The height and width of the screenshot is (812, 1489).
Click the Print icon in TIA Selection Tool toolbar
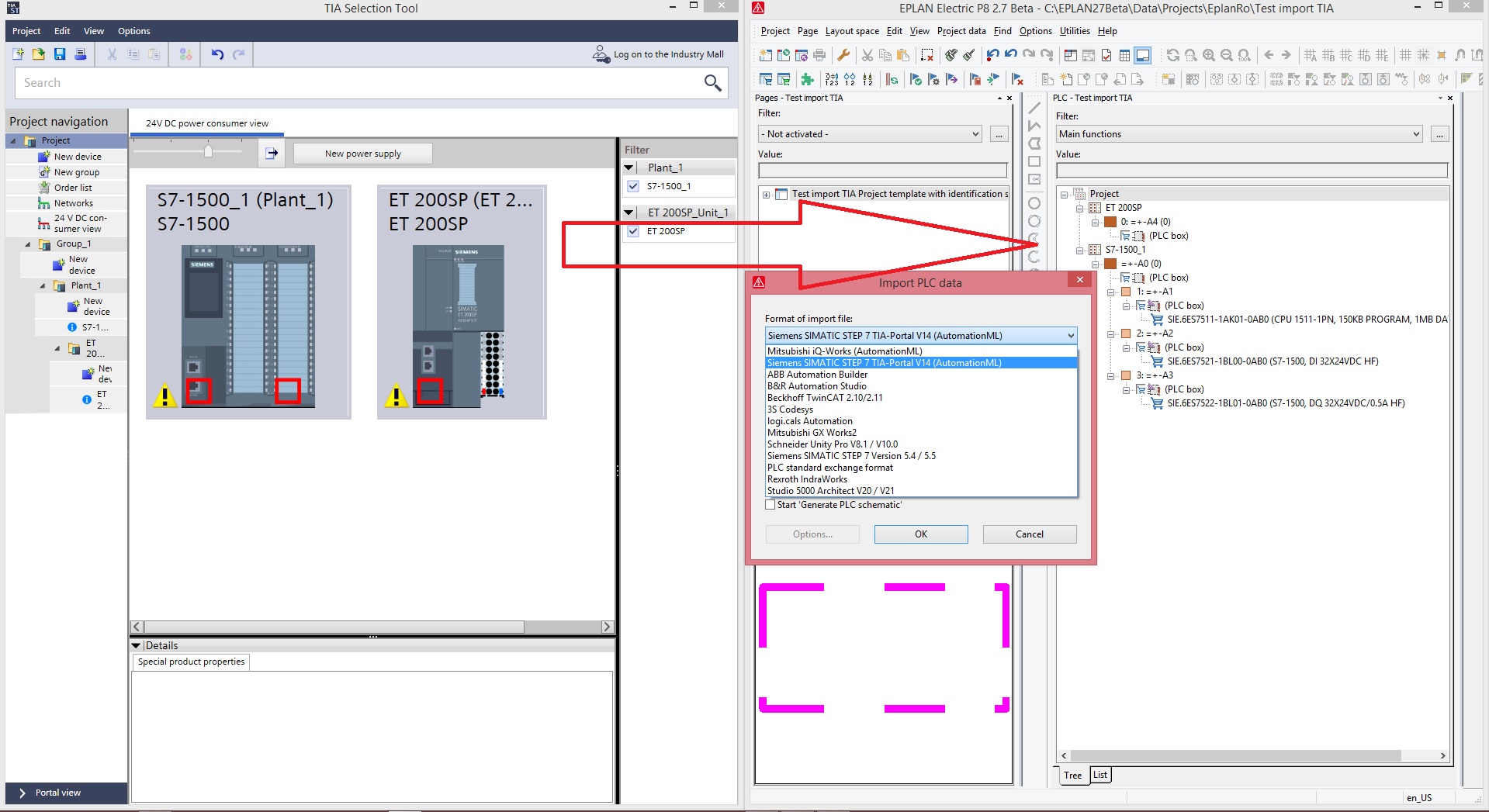[80, 54]
